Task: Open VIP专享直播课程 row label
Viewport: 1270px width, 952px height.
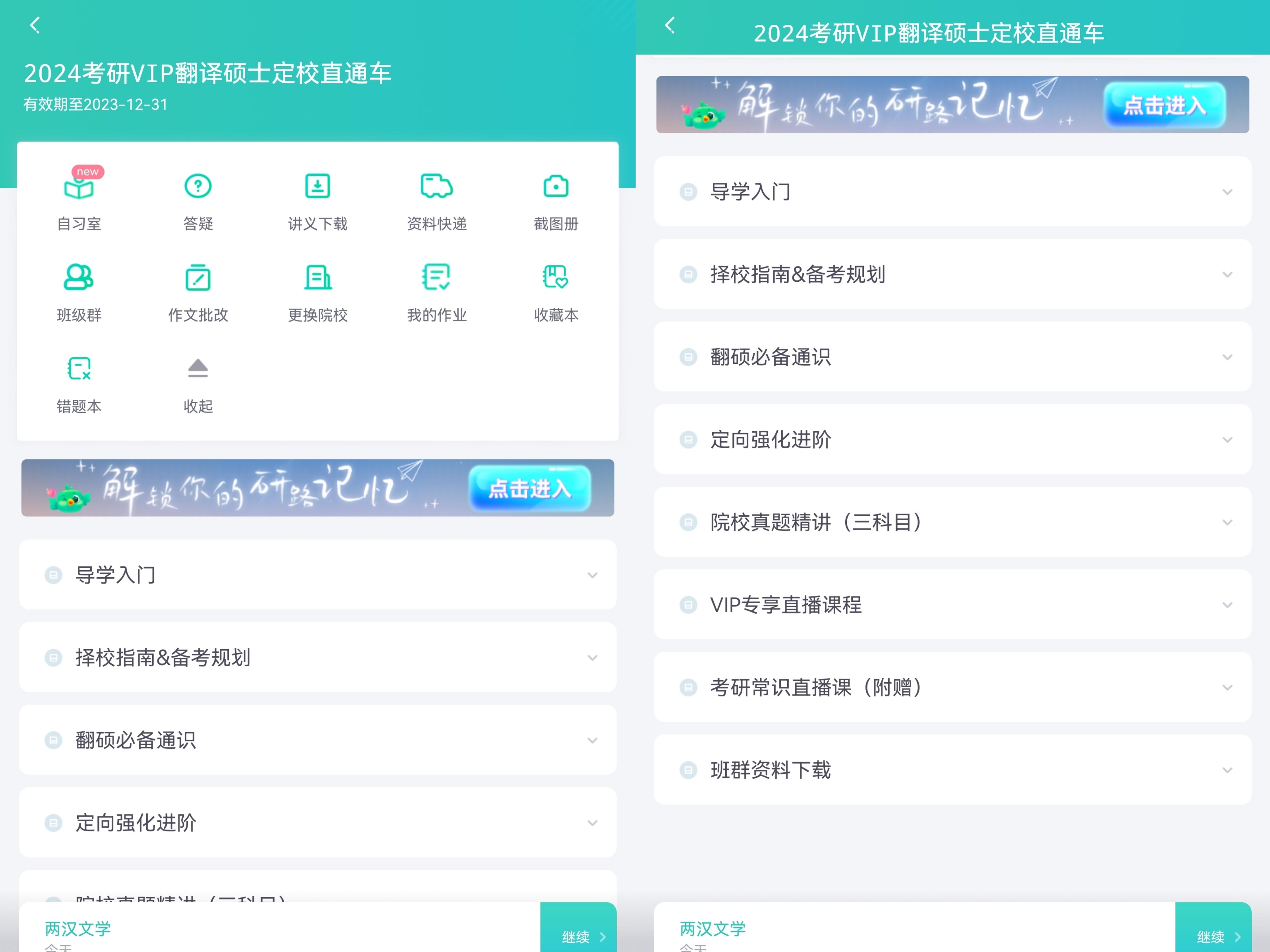Action: click(x=786, y=605)
